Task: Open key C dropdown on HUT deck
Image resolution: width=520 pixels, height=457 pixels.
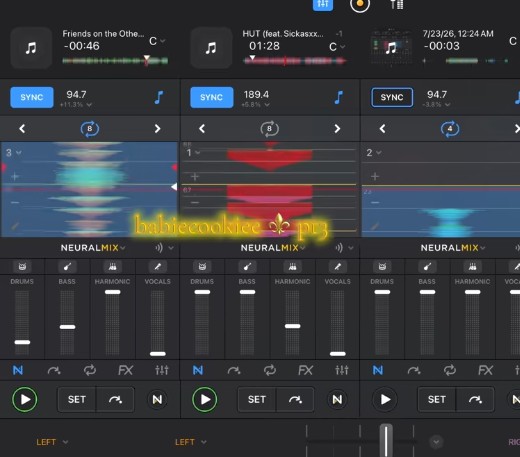Action: (x=337, y=47)
